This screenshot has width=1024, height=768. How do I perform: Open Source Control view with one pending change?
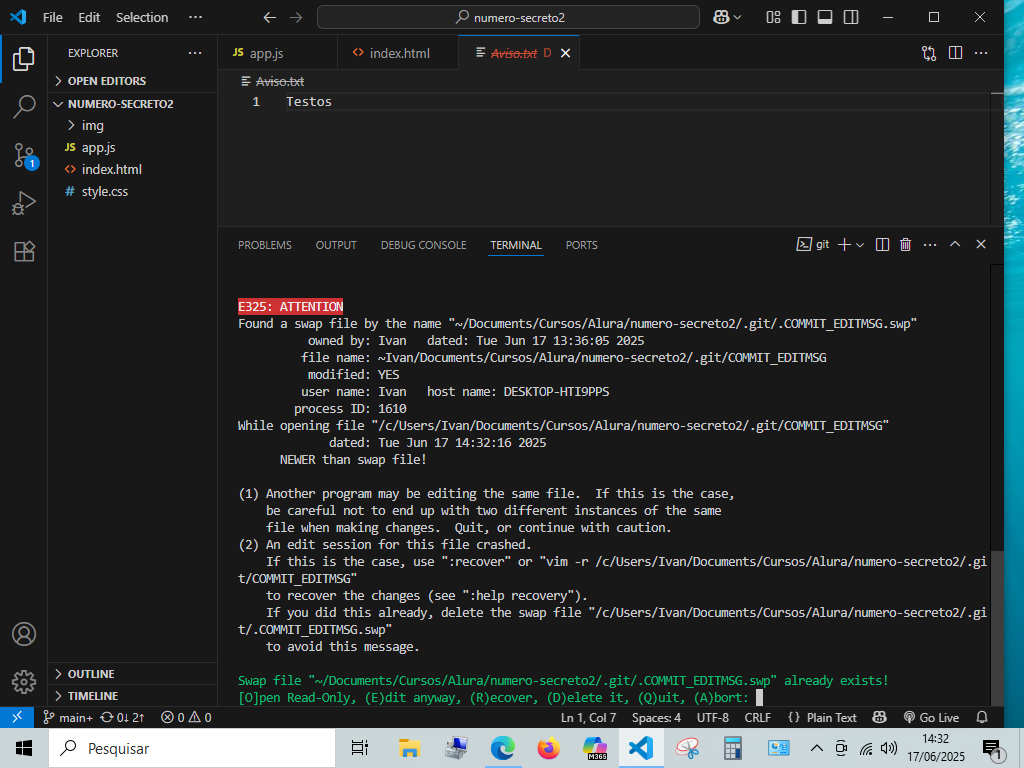24,155
